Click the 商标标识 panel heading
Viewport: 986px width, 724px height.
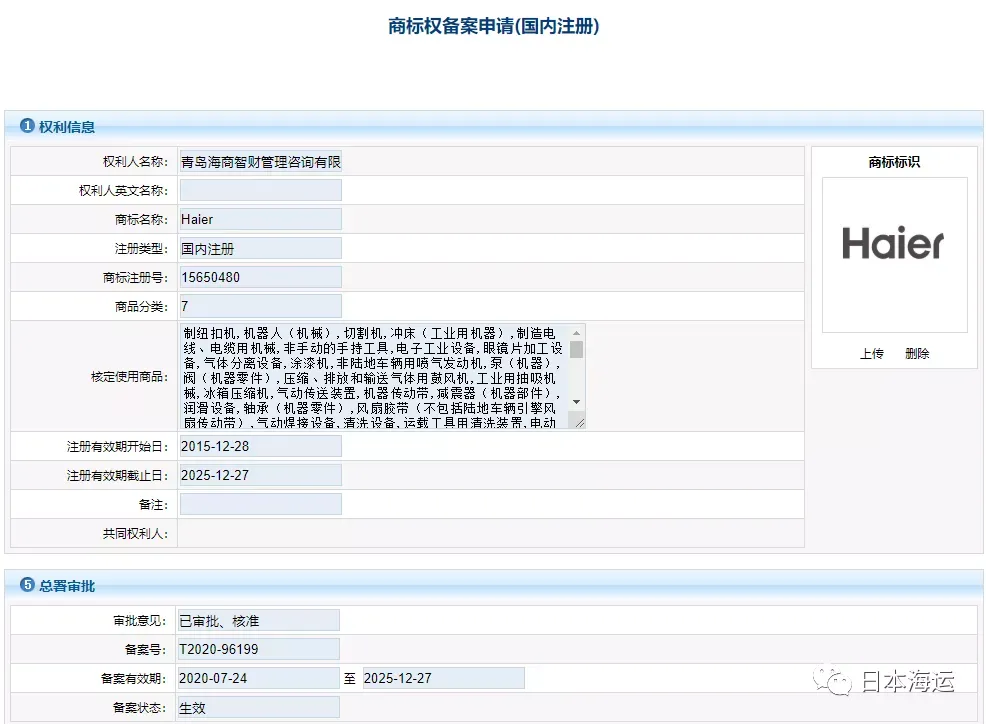click(894, 162)
